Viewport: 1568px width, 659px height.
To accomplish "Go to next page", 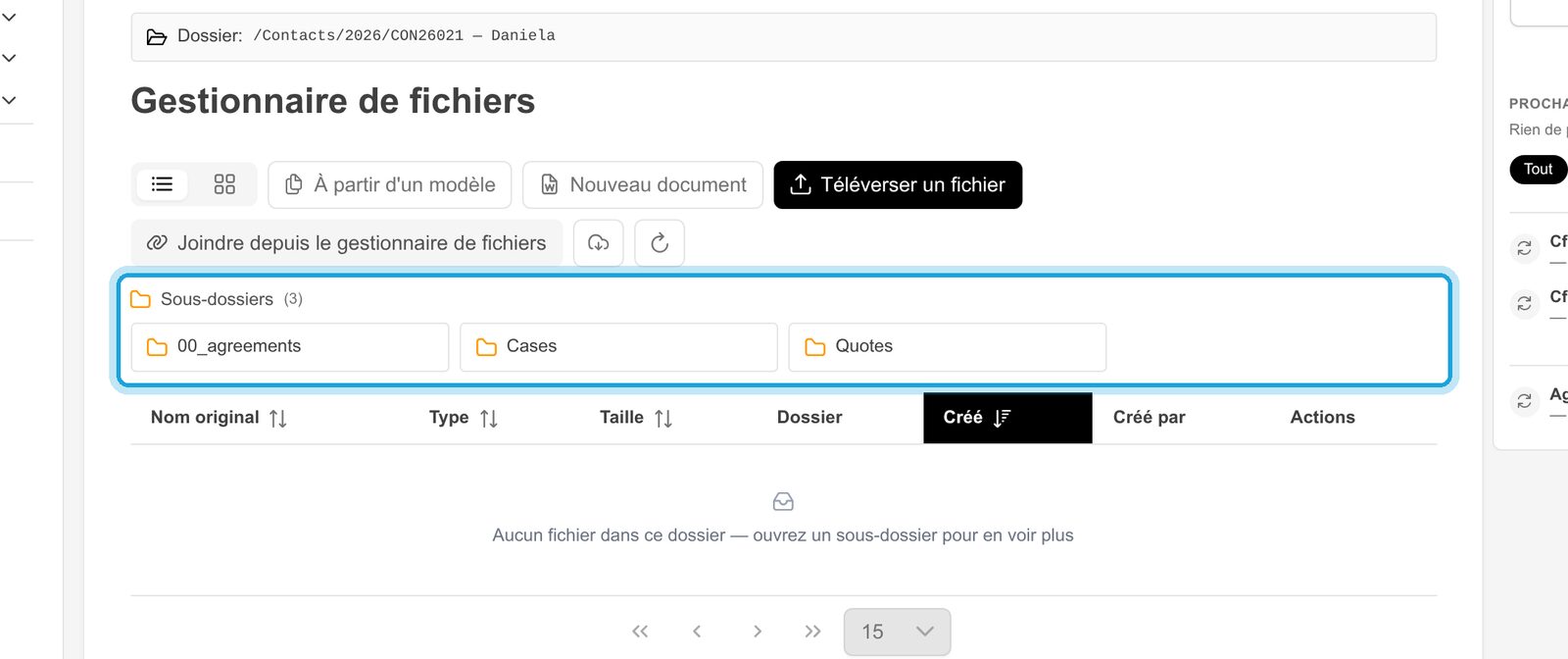I will [757, 632].
